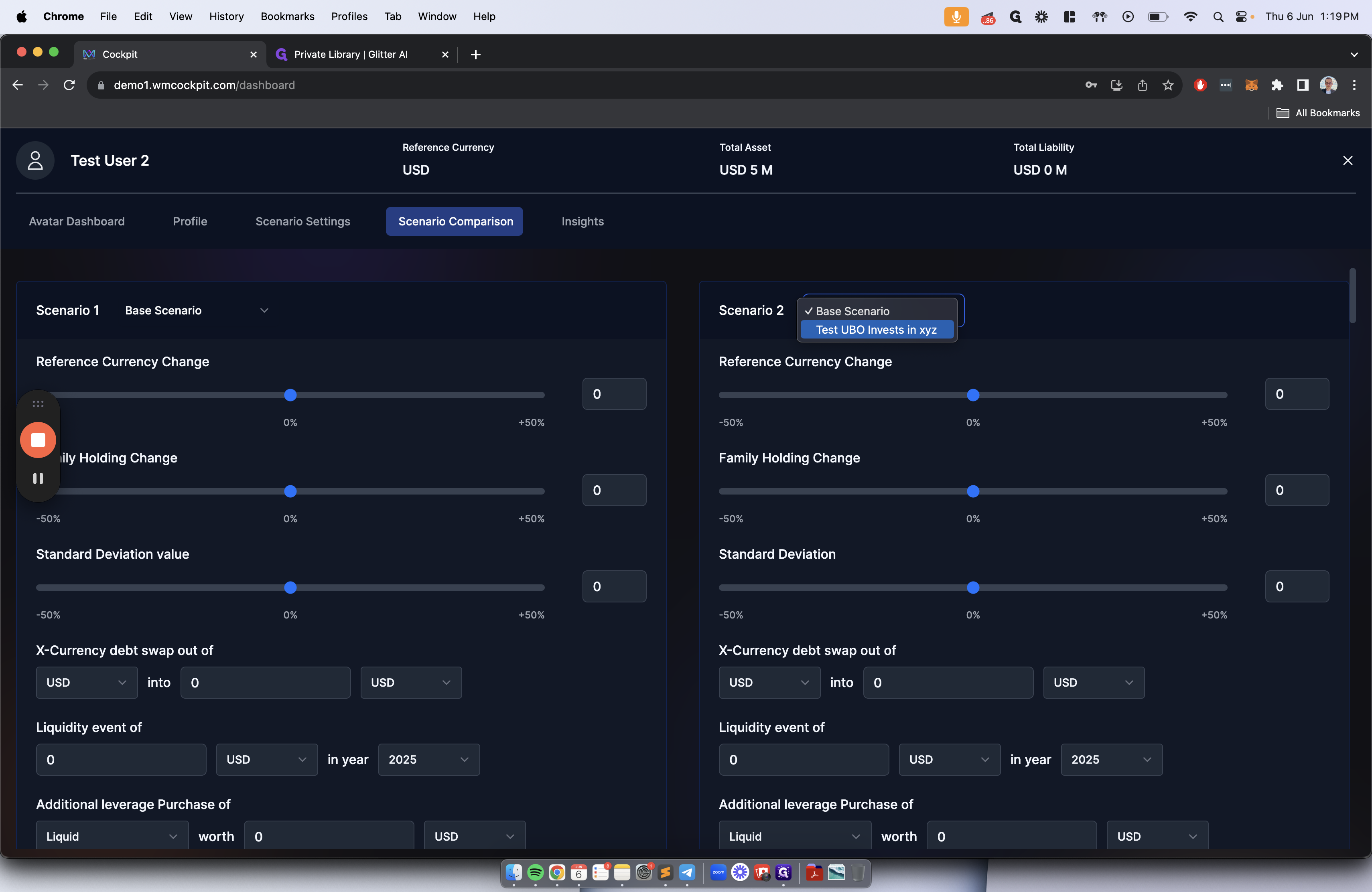Click the orange microphone menu bar icon
This screenshot has width=1372, height=892.
pos(956,17)
